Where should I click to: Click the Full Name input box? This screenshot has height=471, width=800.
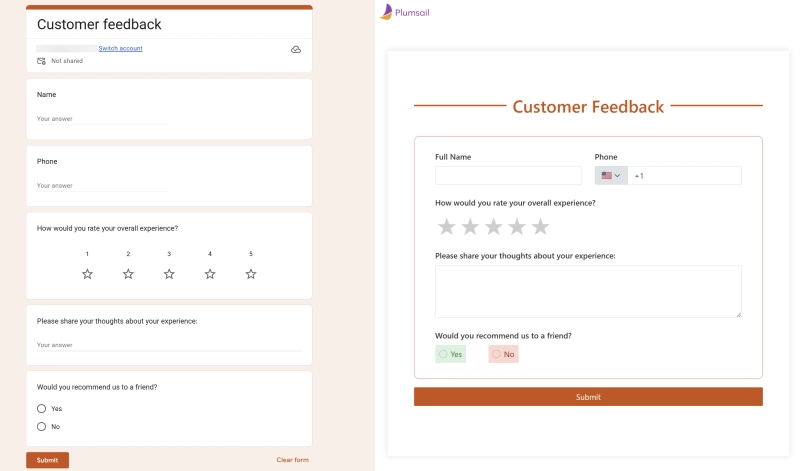click(508, 176)
